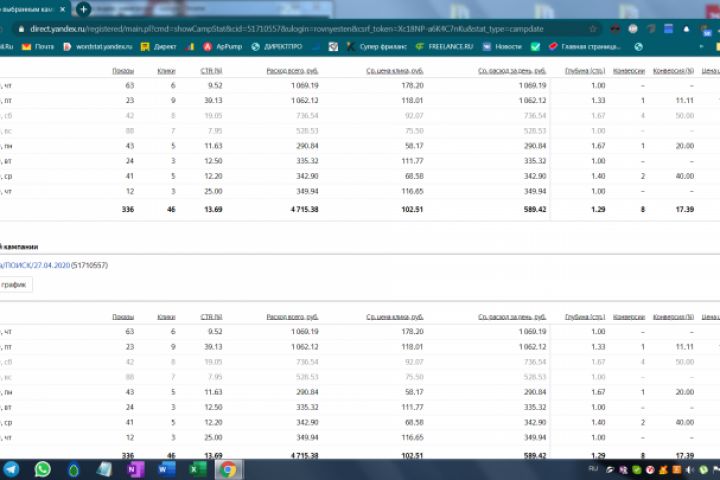The width and height of the screenshot is (720, 480).
Task: Click the график button
Action: coord(15,285)
